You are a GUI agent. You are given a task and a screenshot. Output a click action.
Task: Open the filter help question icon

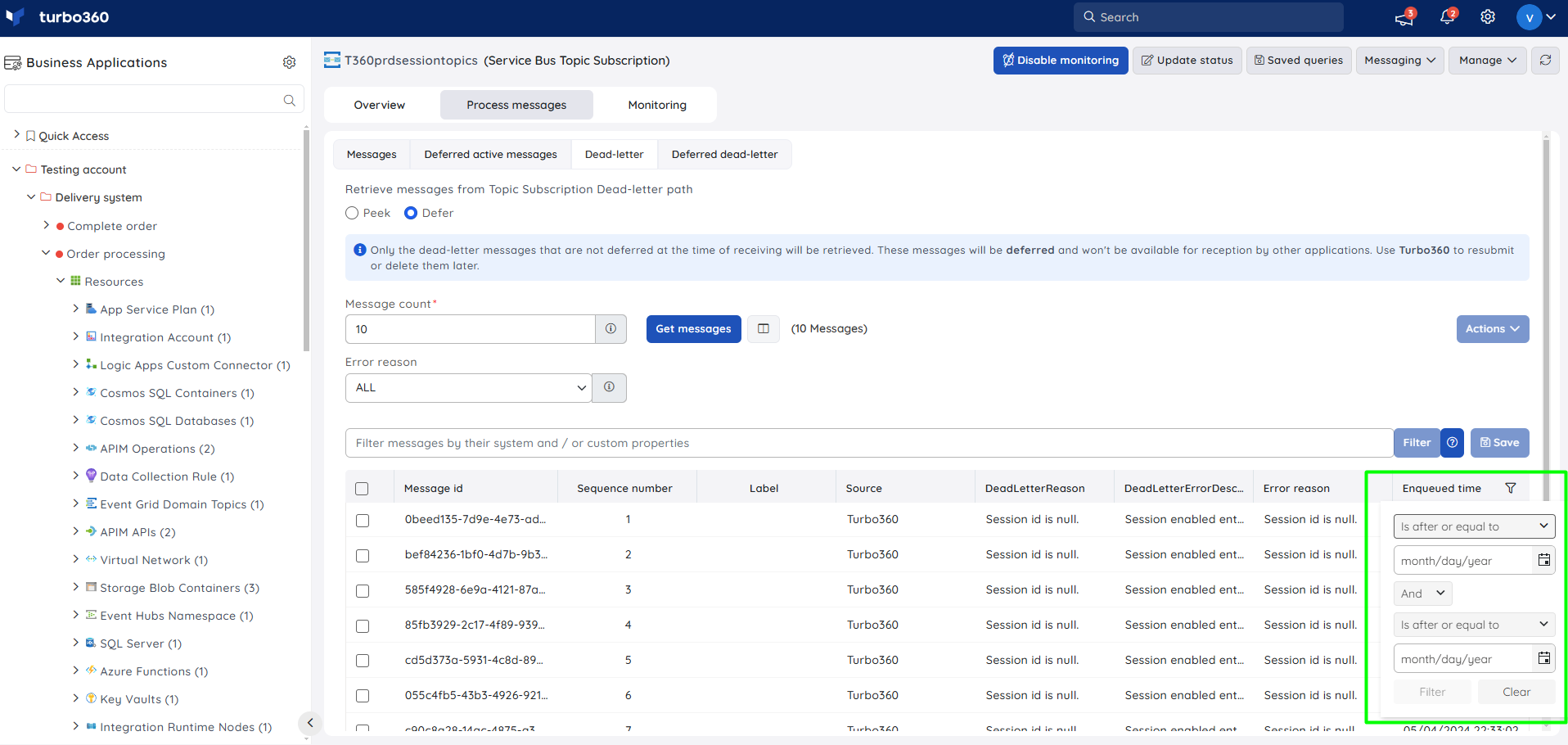point(1452,443)
